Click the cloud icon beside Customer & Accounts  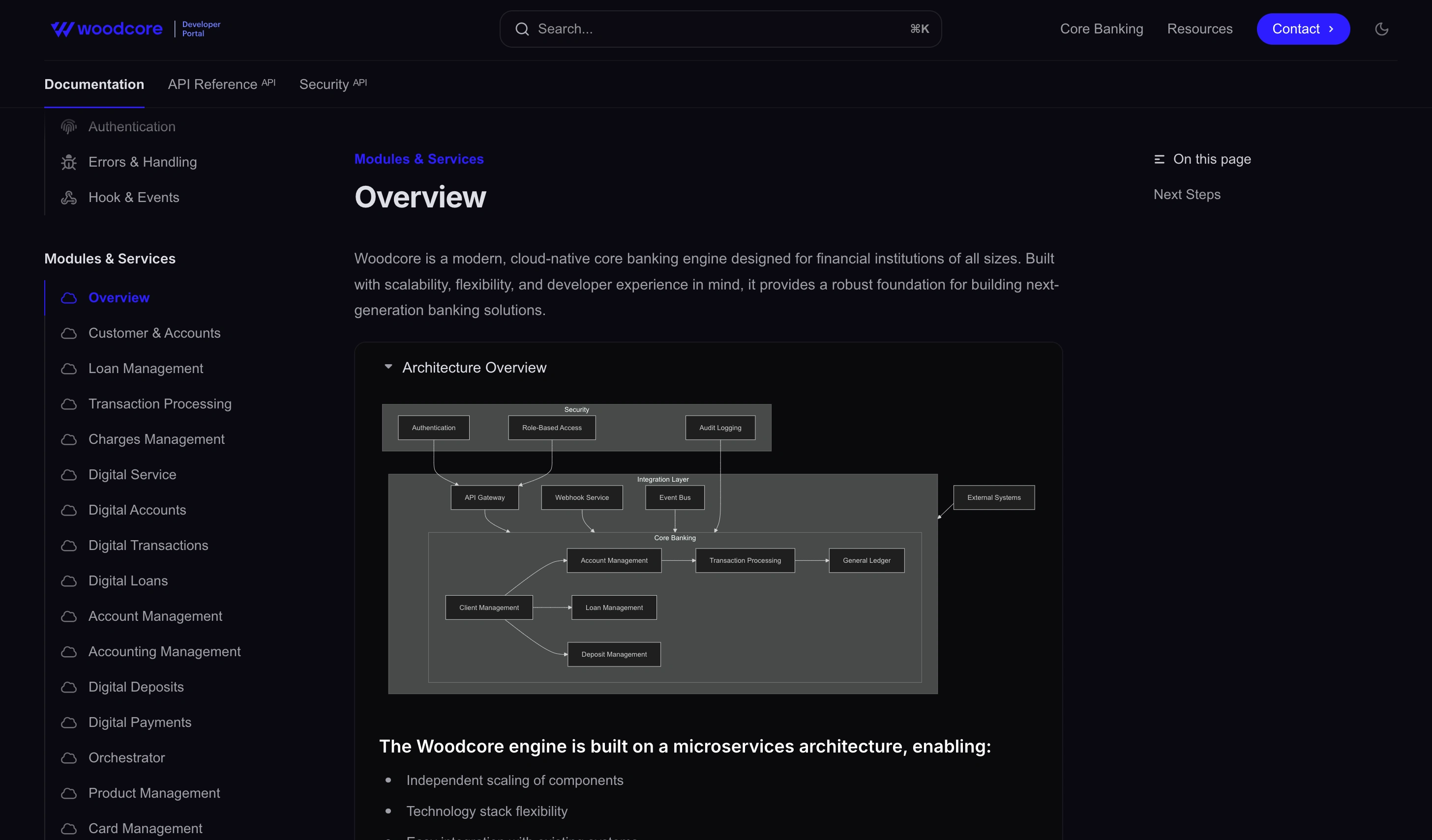(x=69, y=333)
